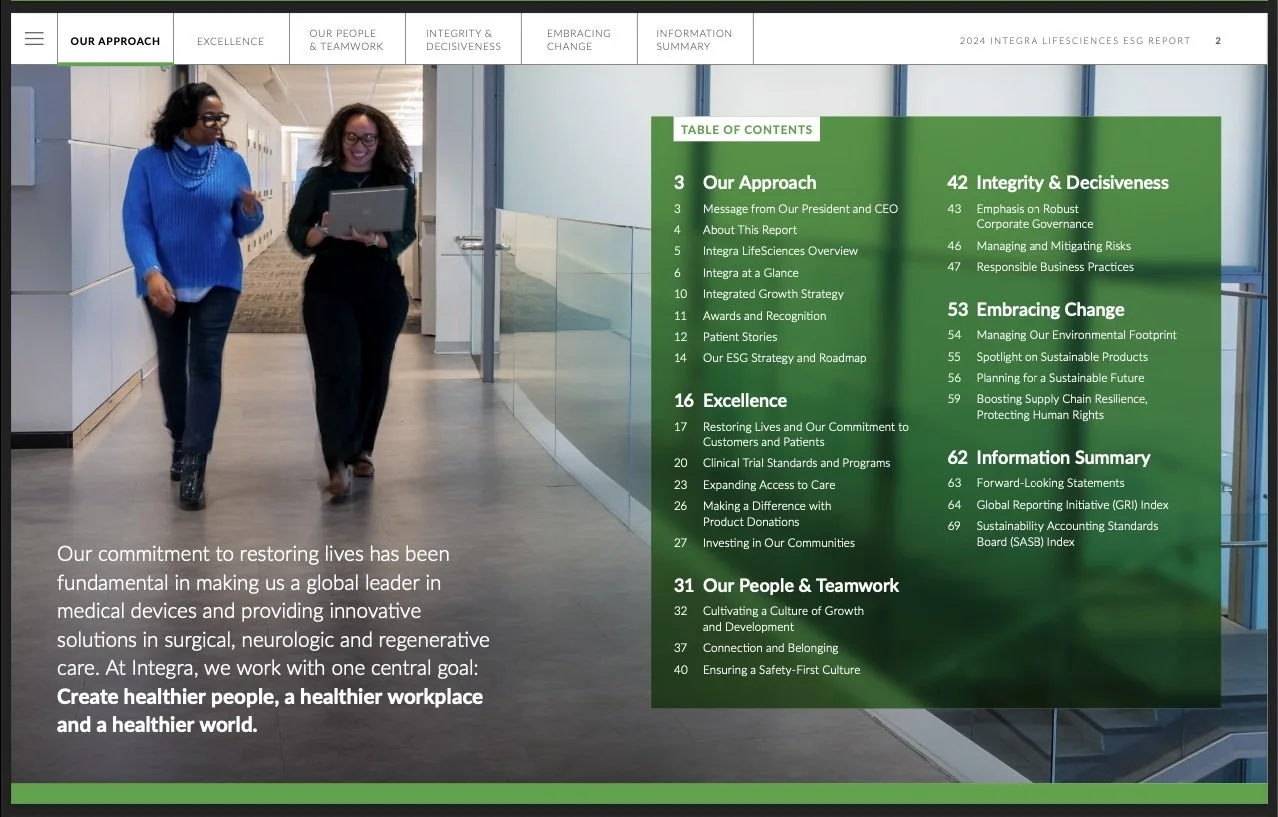Switch to the Excellence tab

coord(231,40)
